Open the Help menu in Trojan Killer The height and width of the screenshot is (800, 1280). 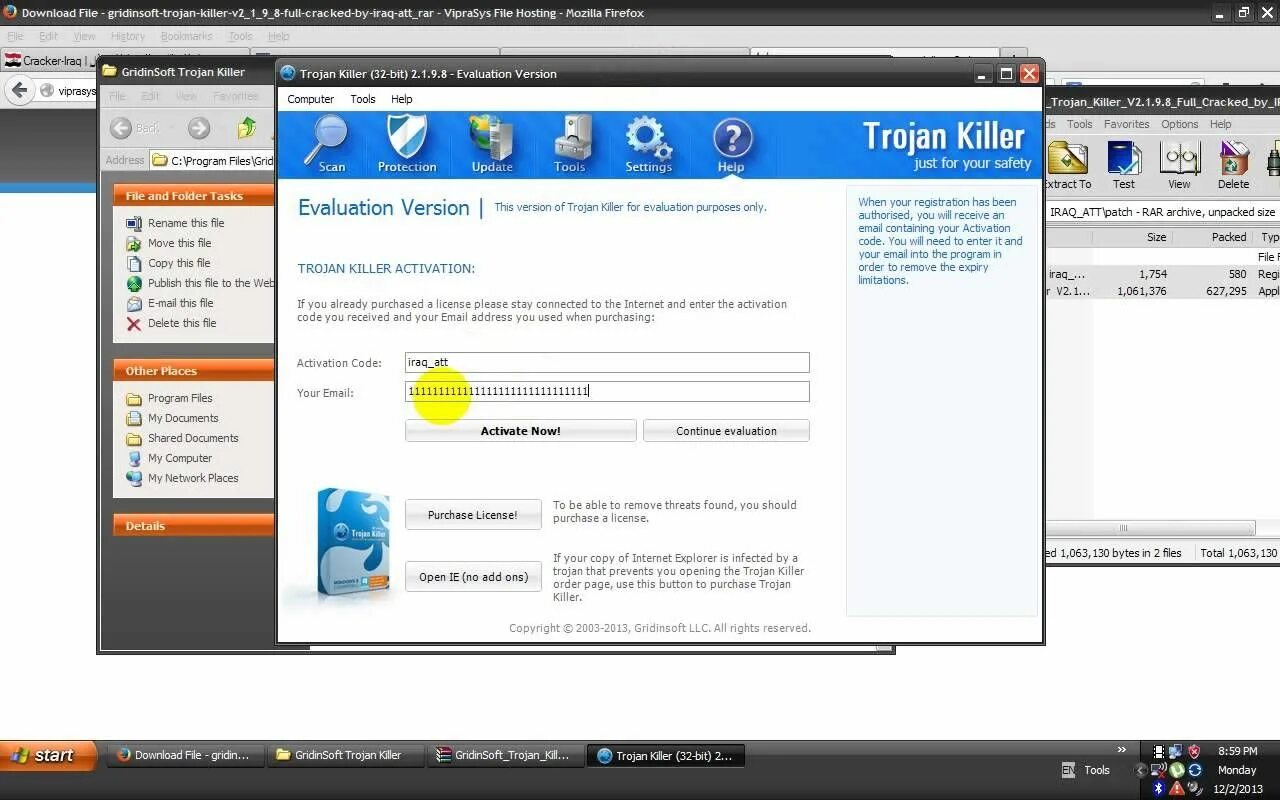tap(401, 99)
